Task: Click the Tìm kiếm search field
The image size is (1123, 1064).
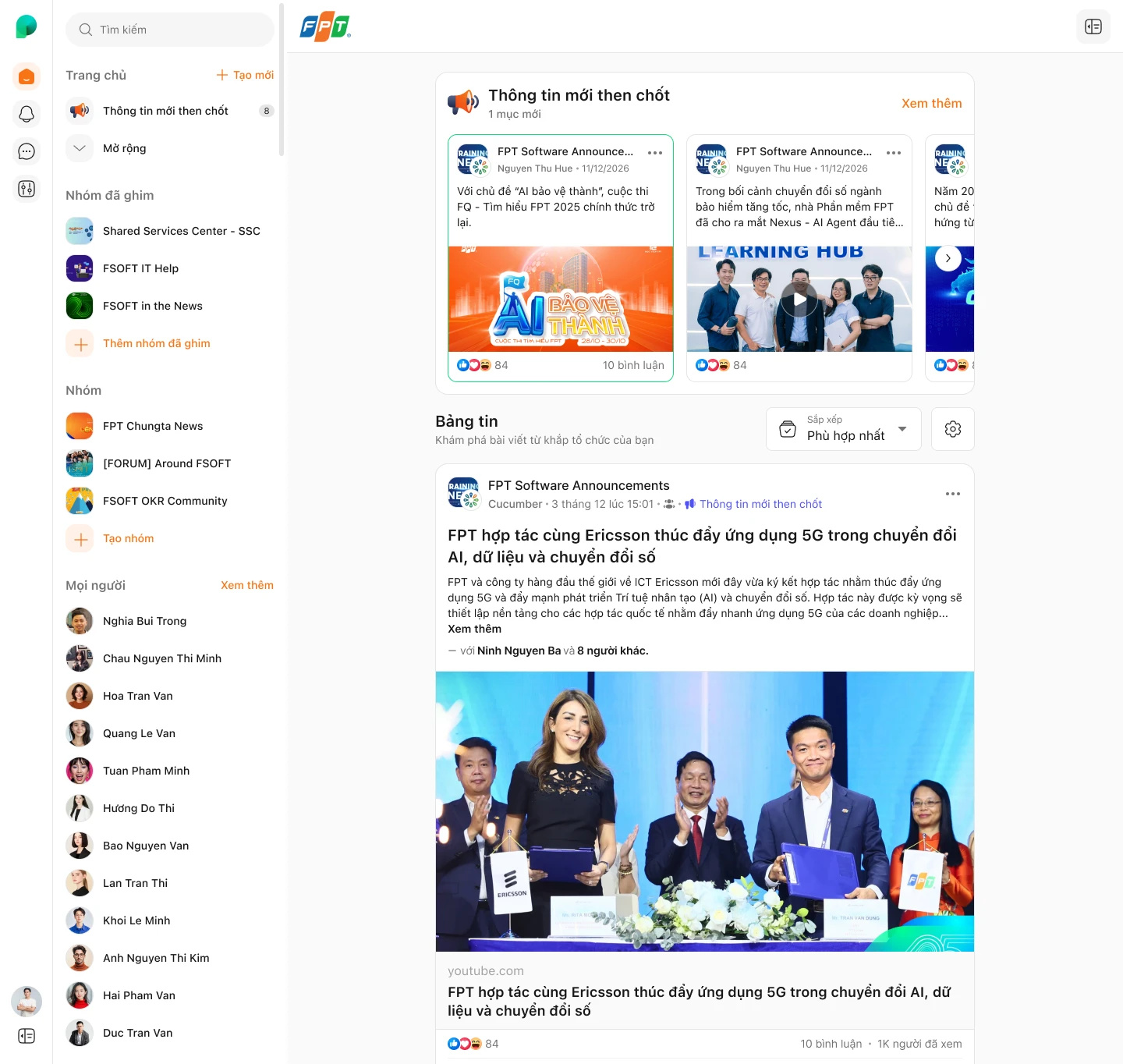Action: (170, 30)
